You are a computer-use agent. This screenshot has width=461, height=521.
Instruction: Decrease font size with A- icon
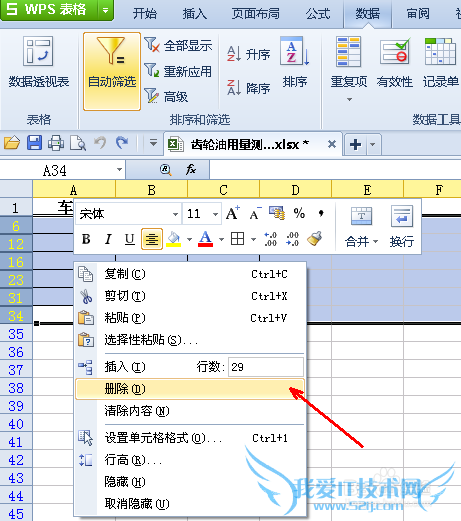click(255, 213)
